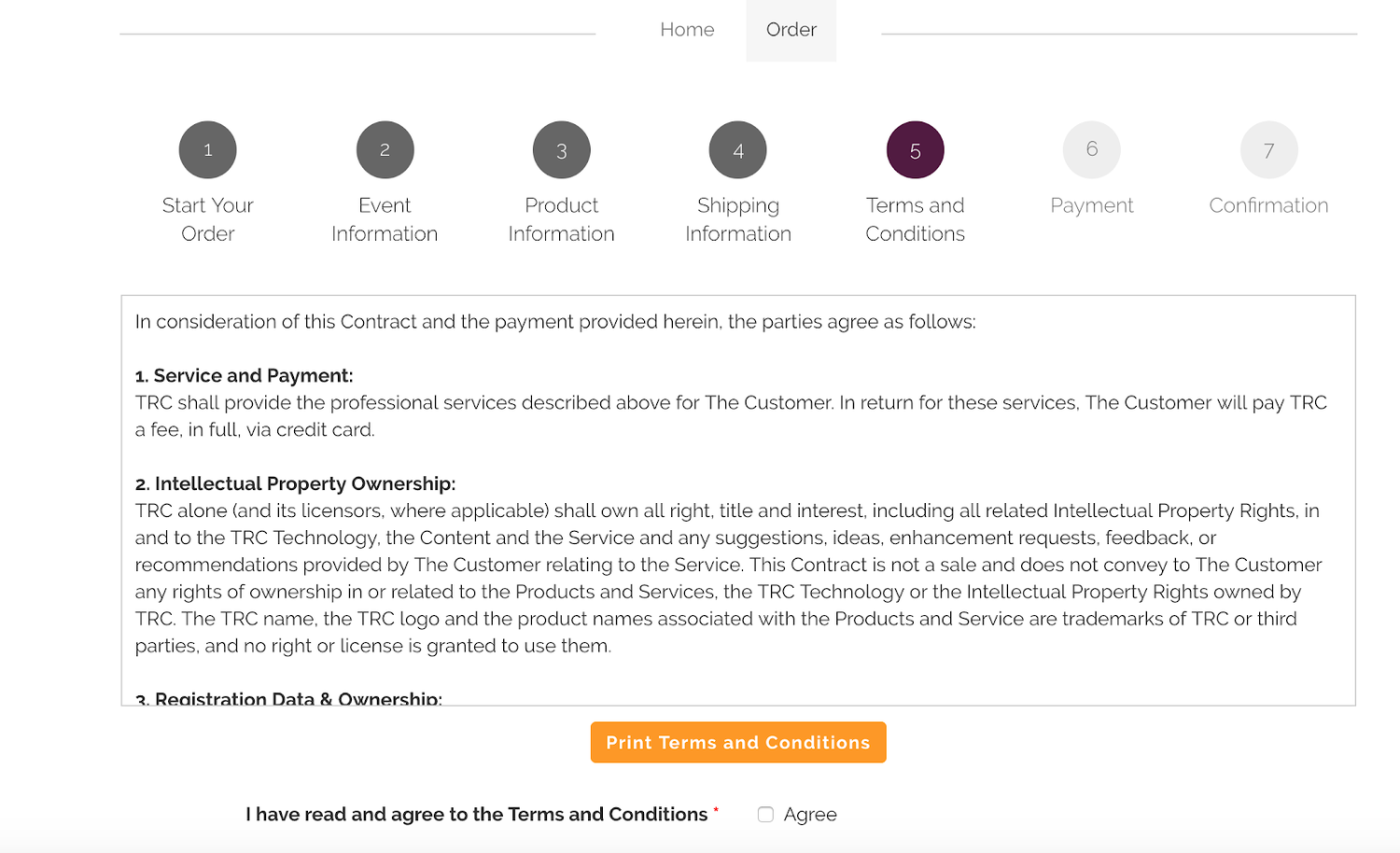Open the Home tab
Screen dimensions: 1400x853
coord(687,30)
